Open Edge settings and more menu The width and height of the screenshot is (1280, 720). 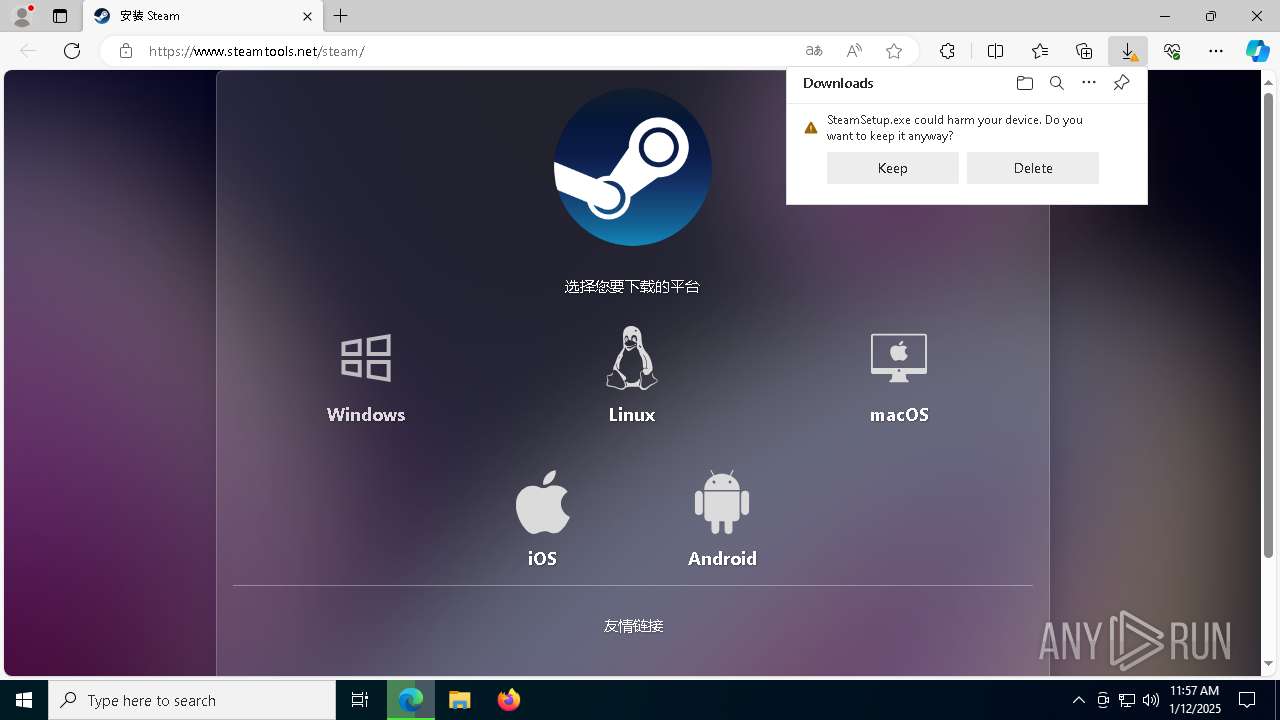point(1216,51)
